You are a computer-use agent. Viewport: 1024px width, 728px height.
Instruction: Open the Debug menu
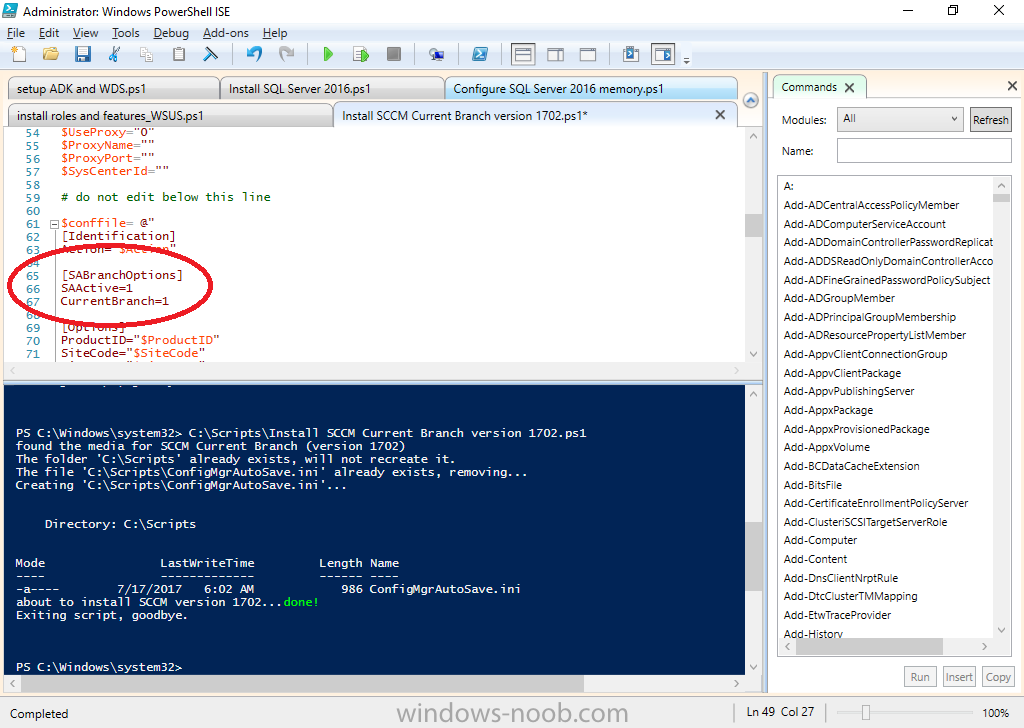[x=171, y=33]
